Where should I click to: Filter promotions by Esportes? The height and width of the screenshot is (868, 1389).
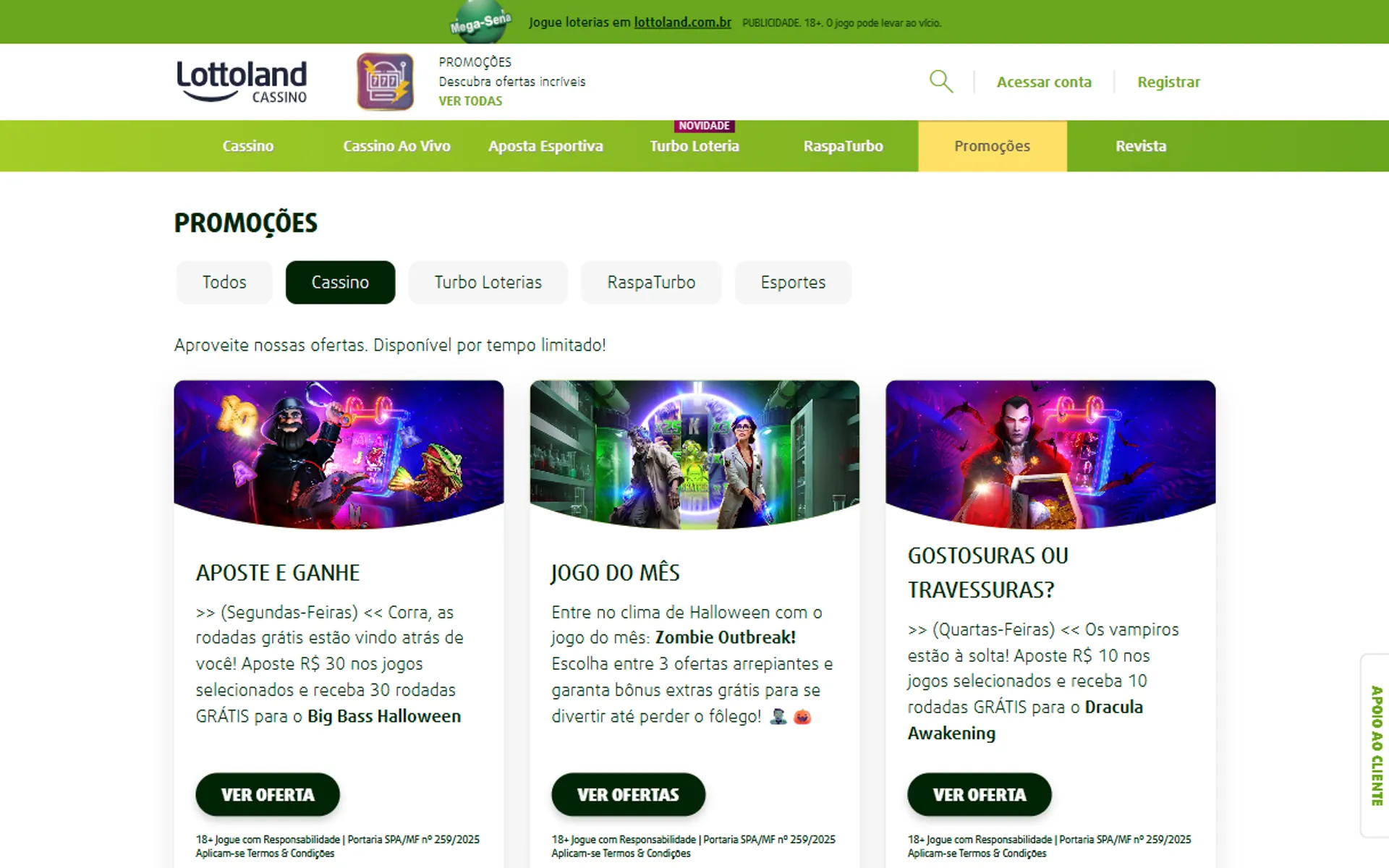(x=793, y=282)
